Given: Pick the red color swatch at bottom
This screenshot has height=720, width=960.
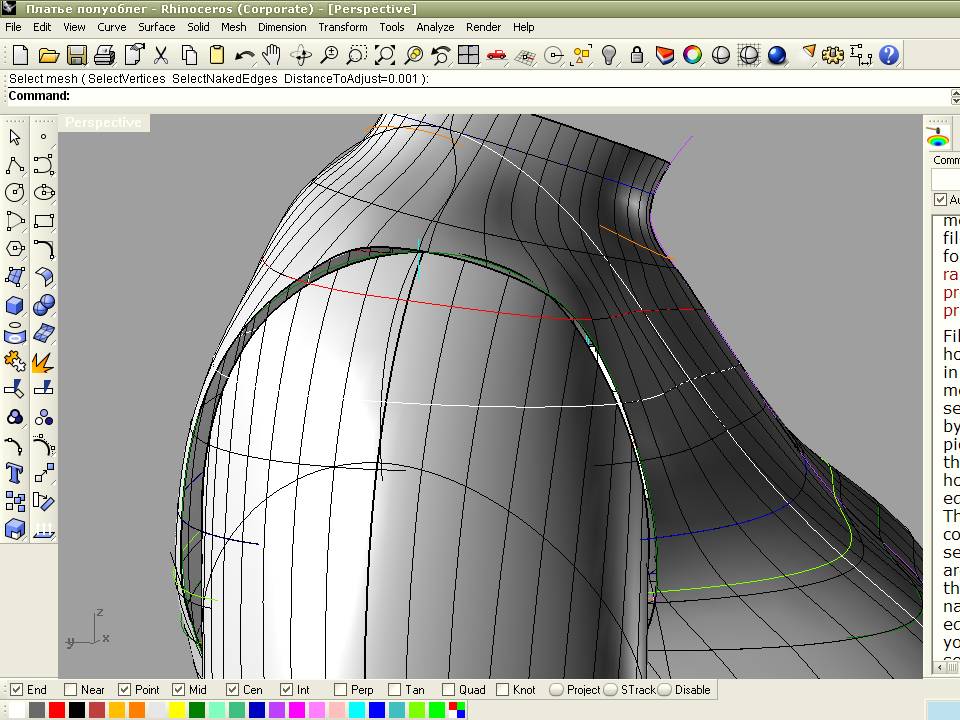Looking at the screenshot, I should (x=57, y=710).
